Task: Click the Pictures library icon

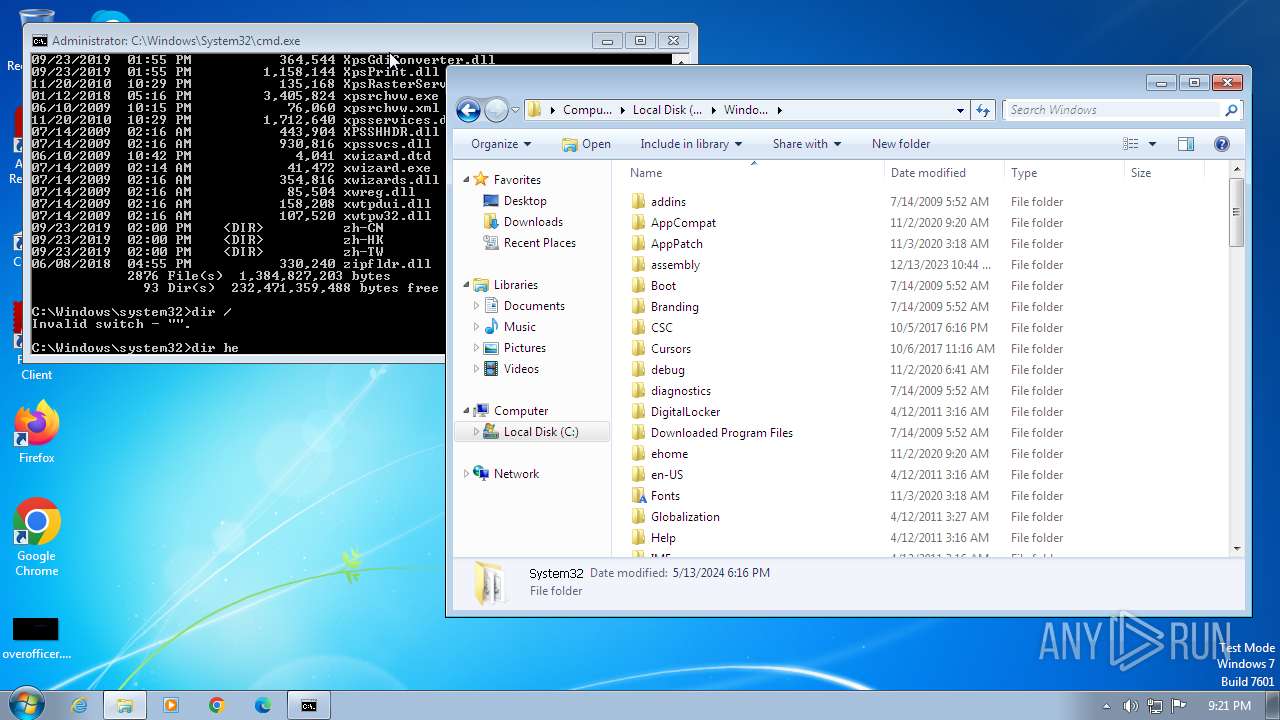Action: tap(491, 348)
